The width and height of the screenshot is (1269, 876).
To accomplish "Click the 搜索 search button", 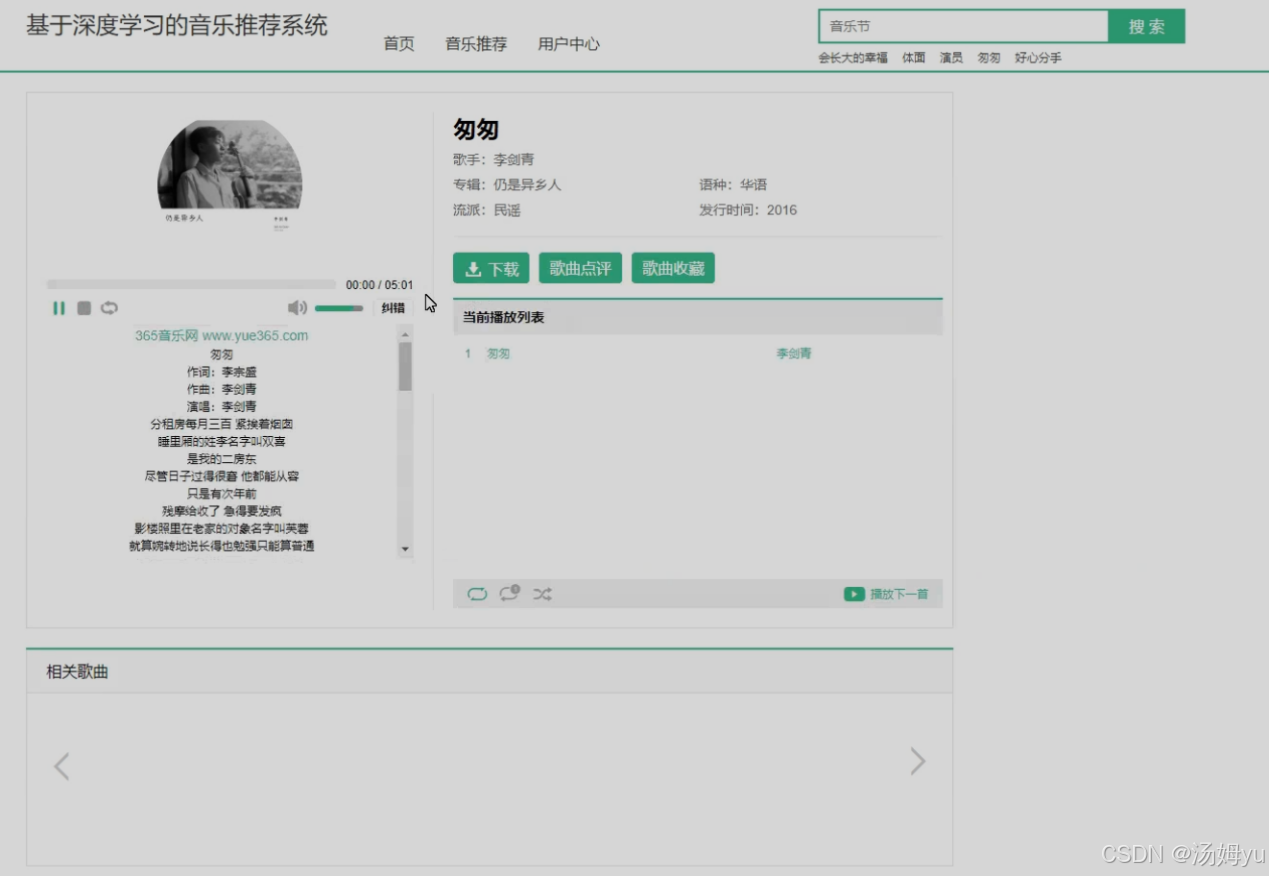I will pyautogui.click(x=1147, y=26).
